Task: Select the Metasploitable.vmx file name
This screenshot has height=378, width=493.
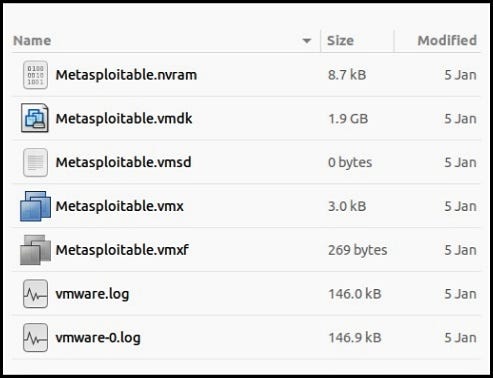Action: point(120,206)
